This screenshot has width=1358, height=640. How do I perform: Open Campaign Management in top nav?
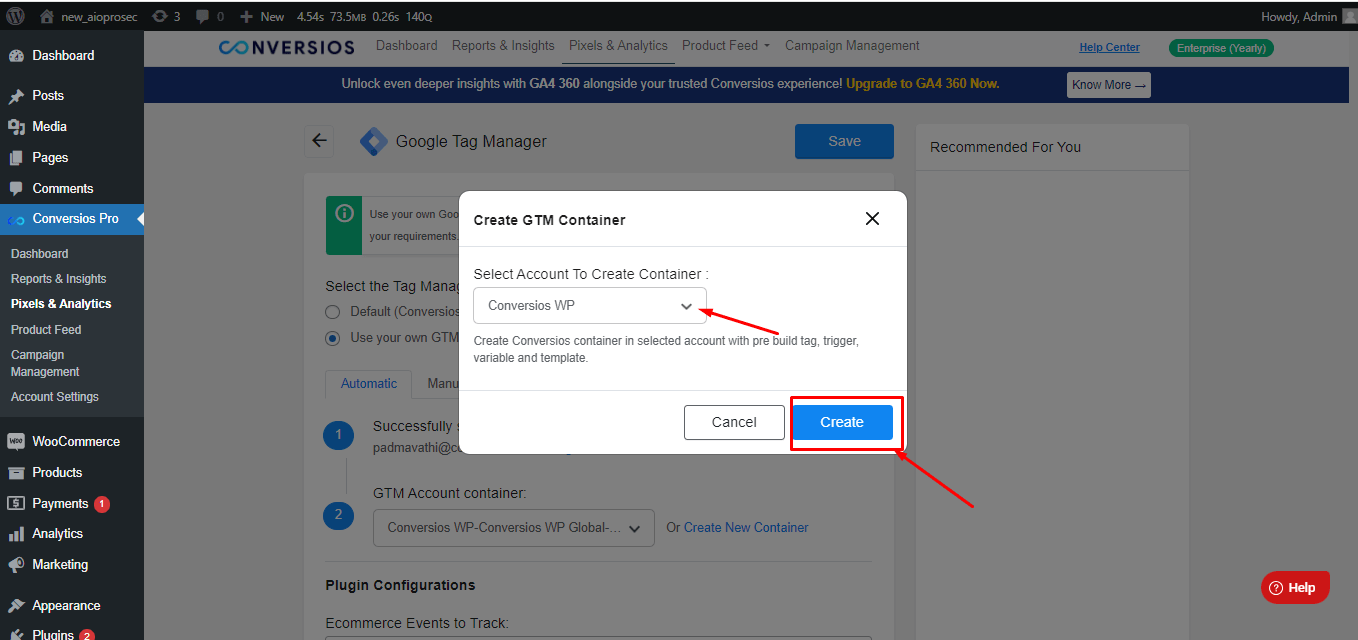[x=852, y=46]
